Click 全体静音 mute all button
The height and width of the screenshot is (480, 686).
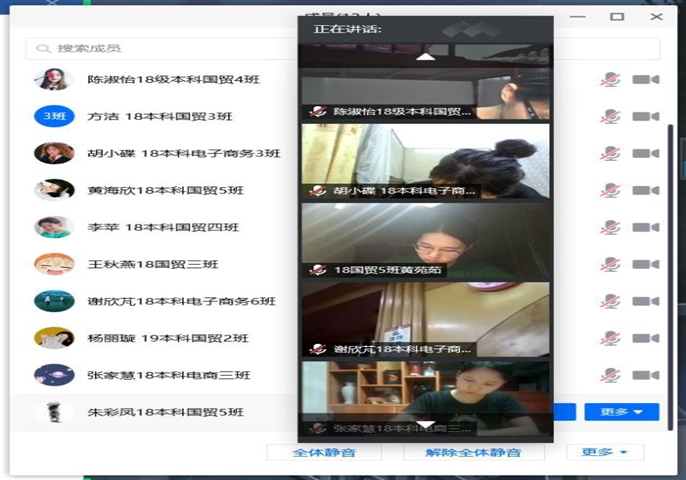(324, 452)
